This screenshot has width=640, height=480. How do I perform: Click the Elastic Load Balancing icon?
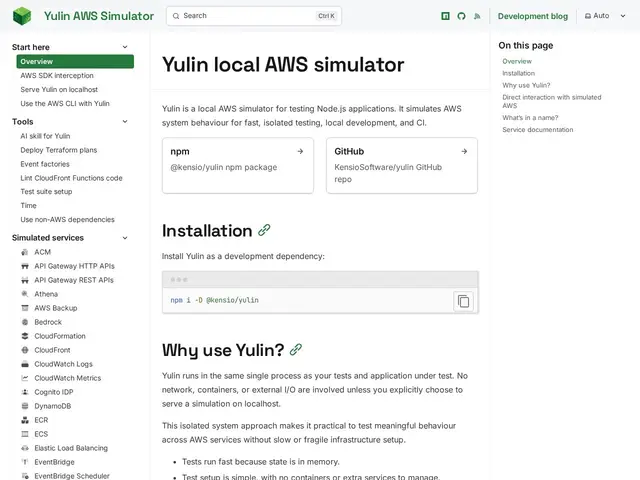coord(25,448)
